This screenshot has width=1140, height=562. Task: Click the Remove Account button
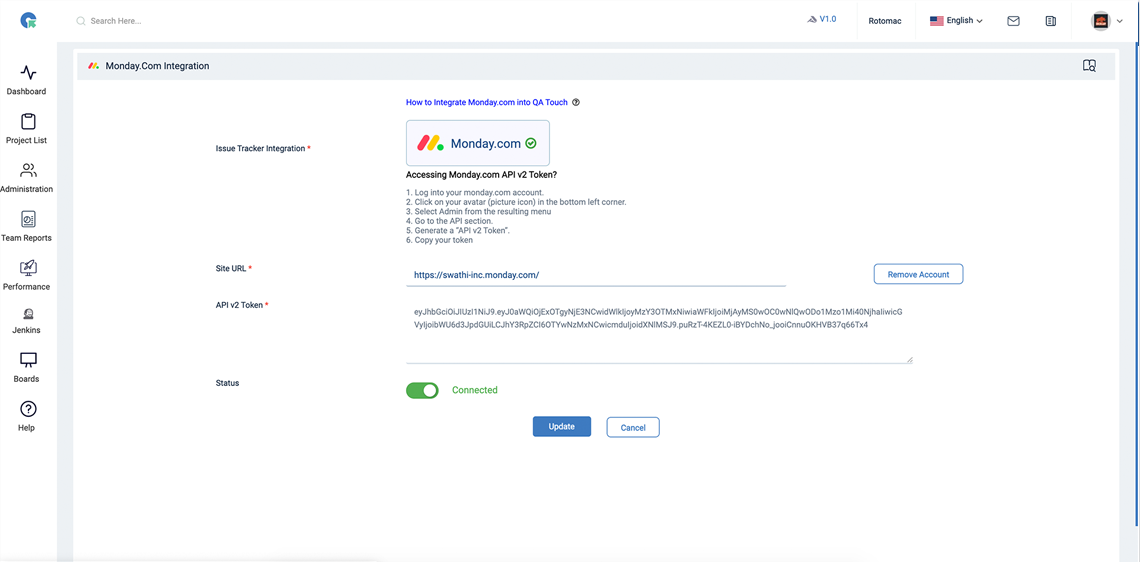click(x=918, y=274)
